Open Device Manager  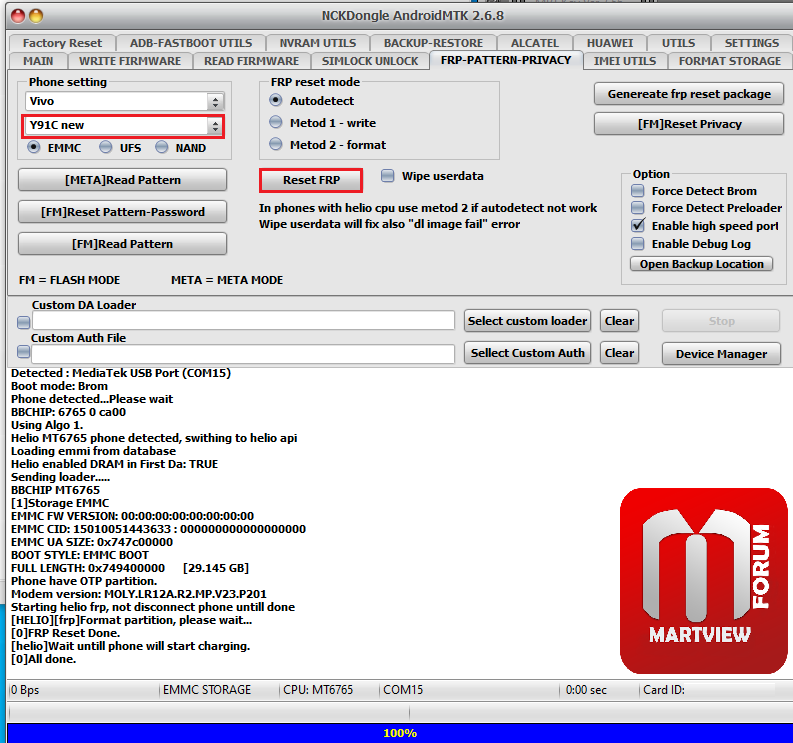click(721, 354)
